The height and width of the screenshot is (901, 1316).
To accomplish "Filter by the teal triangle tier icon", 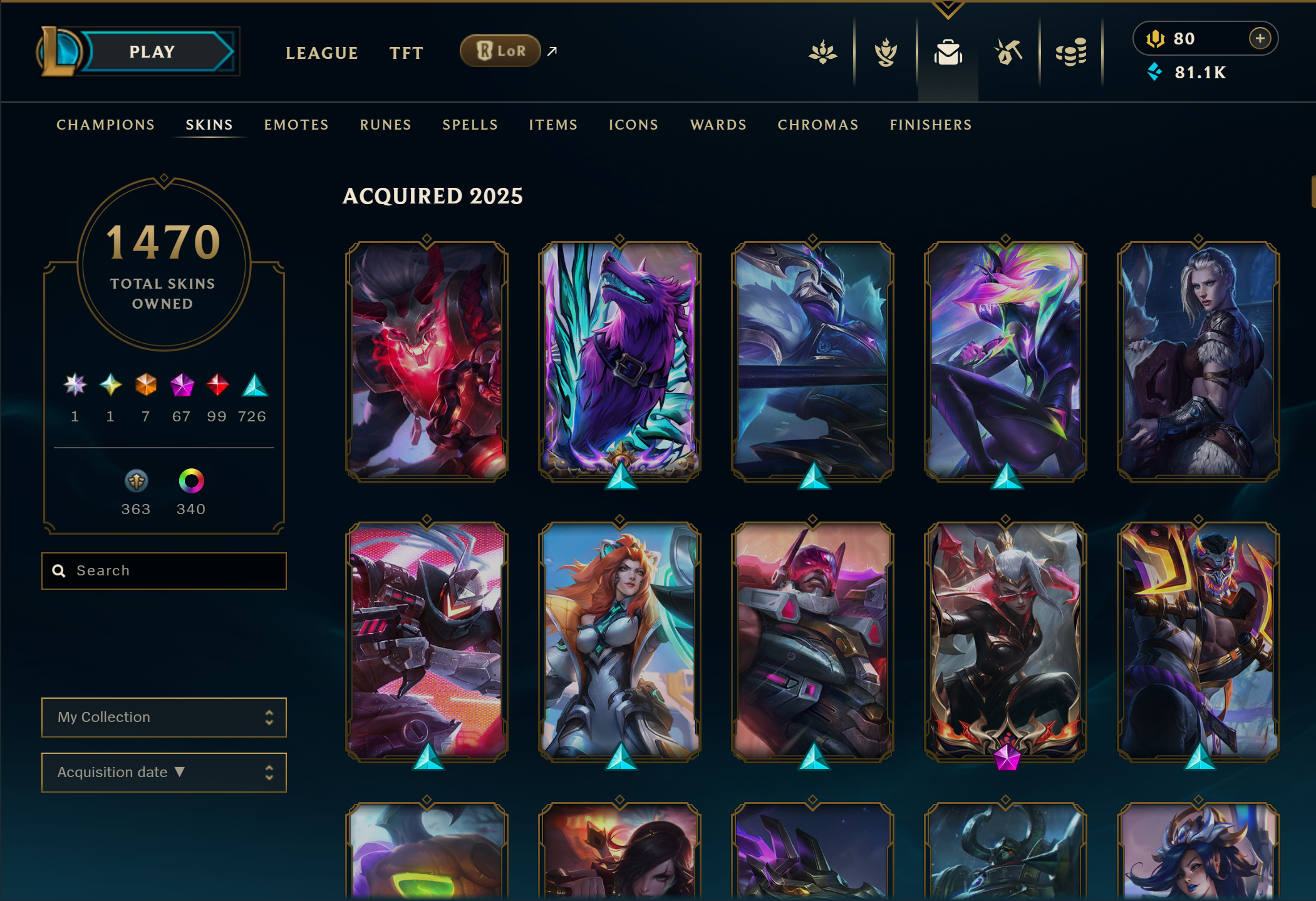I will [255, 385].
